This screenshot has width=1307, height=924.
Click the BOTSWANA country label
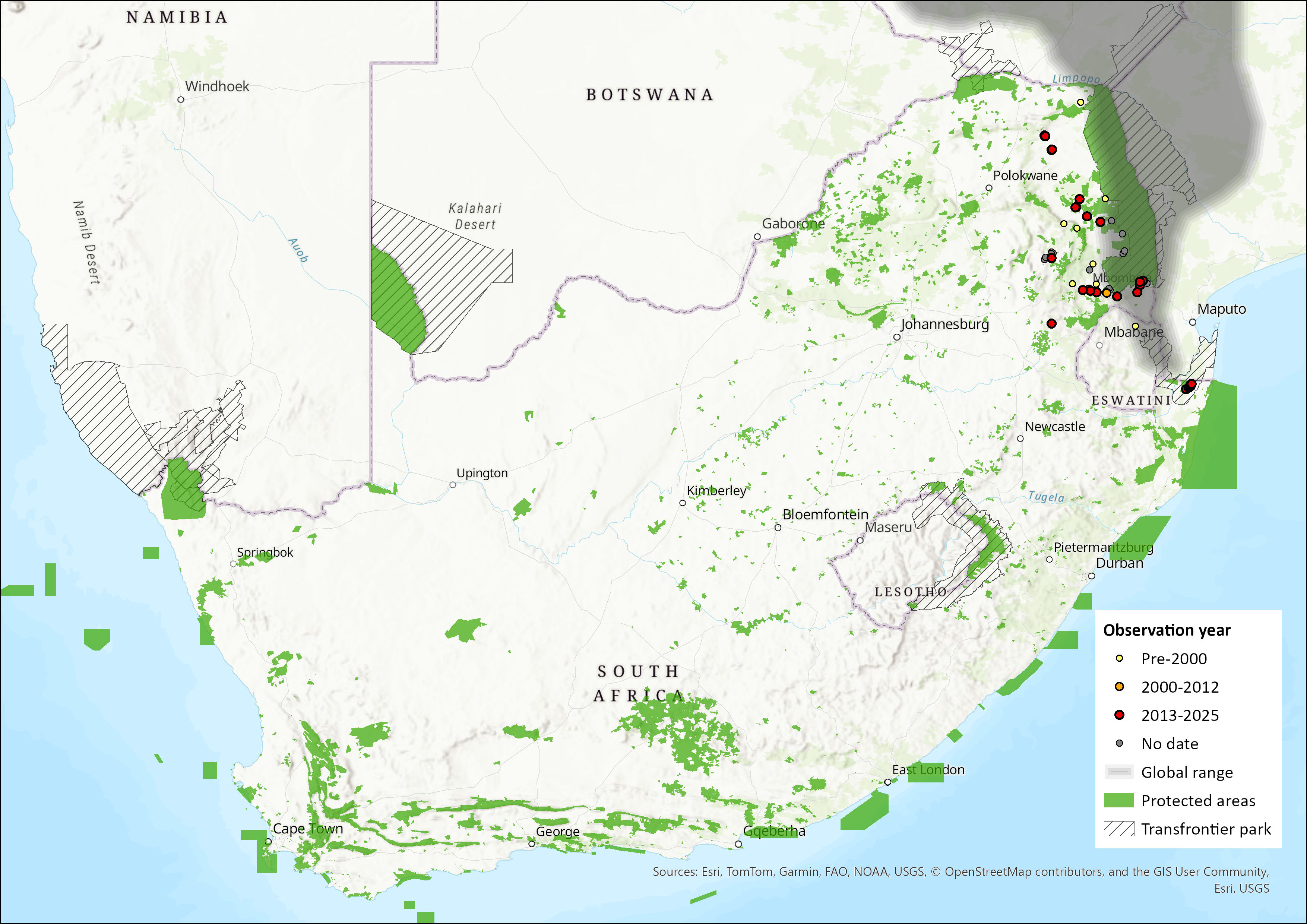(x=649, y=95)
